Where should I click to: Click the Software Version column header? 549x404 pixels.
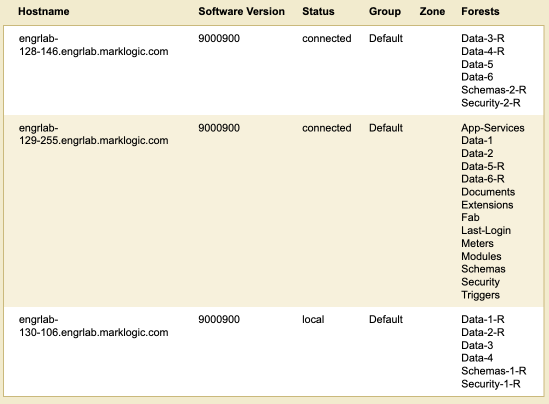point(242,12)
